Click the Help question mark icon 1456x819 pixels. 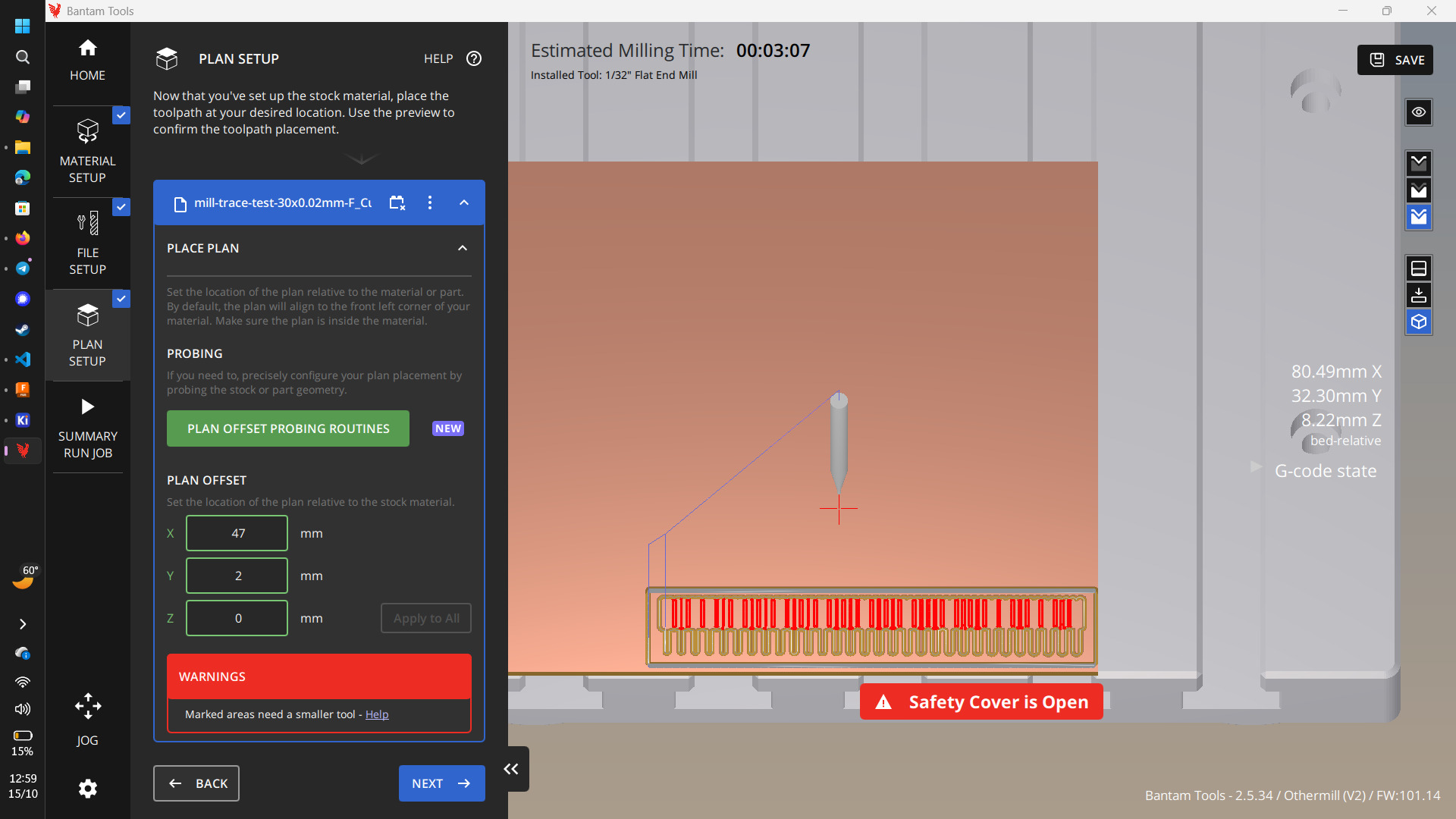pos(474,58)
